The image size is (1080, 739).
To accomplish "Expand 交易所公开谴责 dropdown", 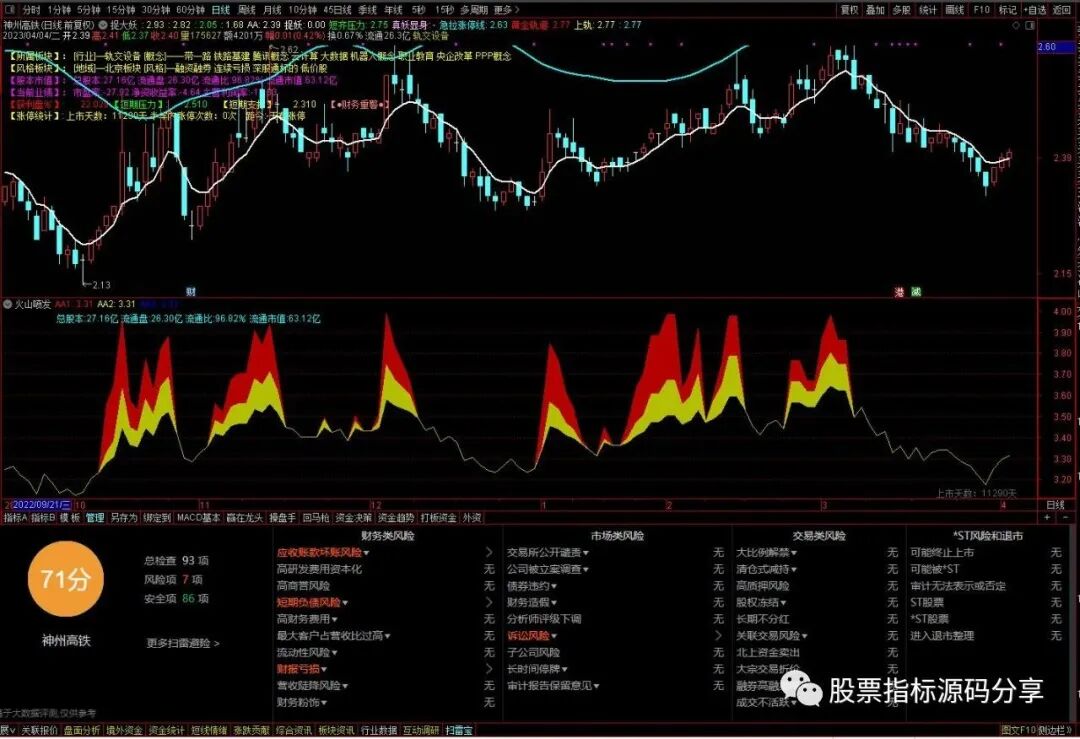I will [585, 552].
